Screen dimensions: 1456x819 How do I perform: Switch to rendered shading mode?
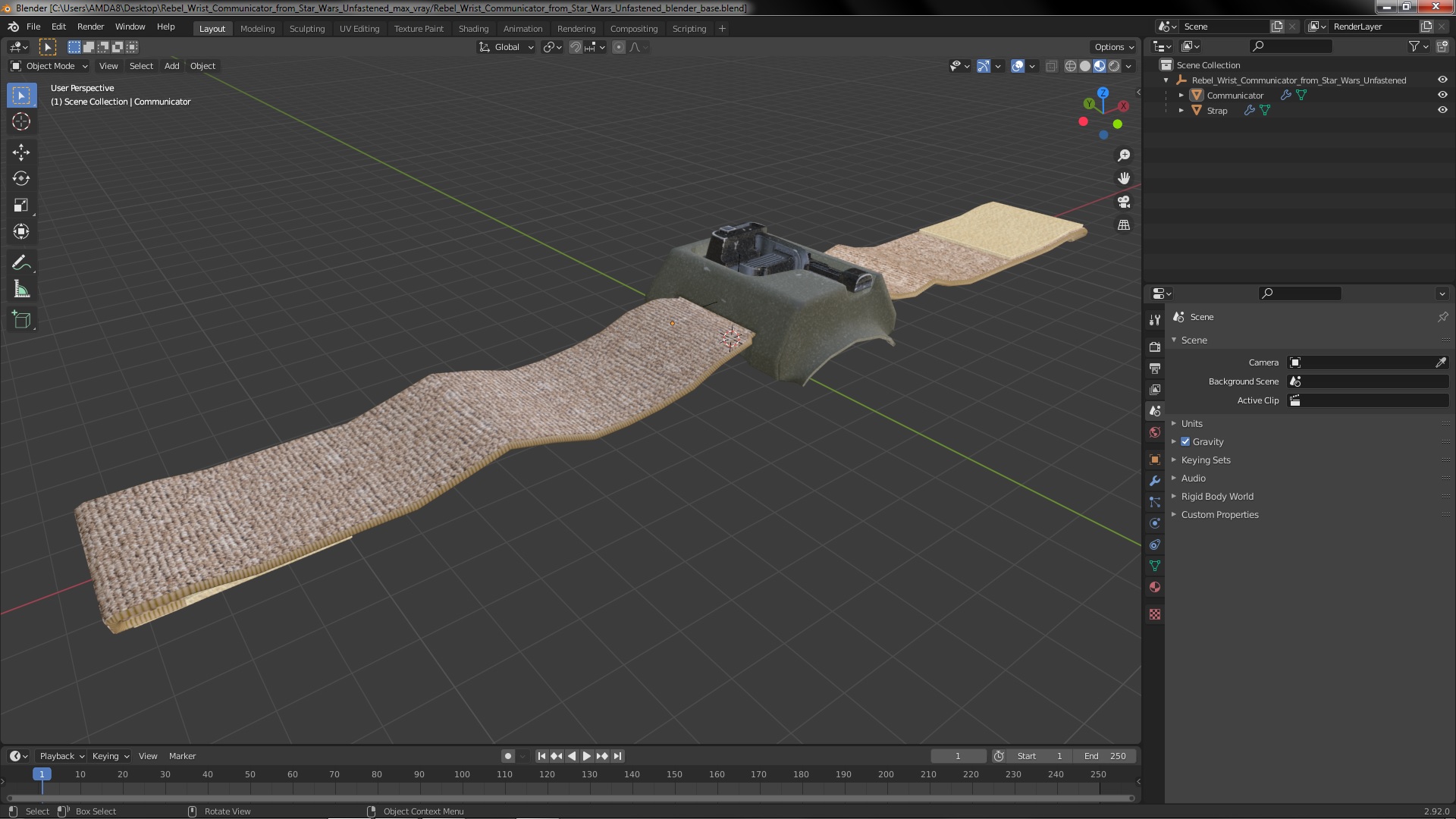1114,66
